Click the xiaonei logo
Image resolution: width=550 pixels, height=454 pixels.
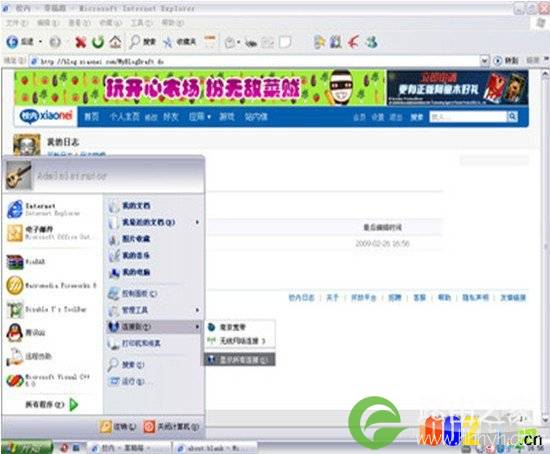(x=46, y=116)
